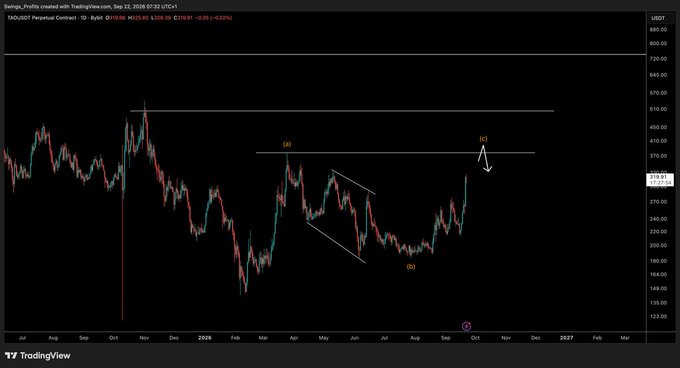Click the 319.91 current price label

[x=658, y=177]
